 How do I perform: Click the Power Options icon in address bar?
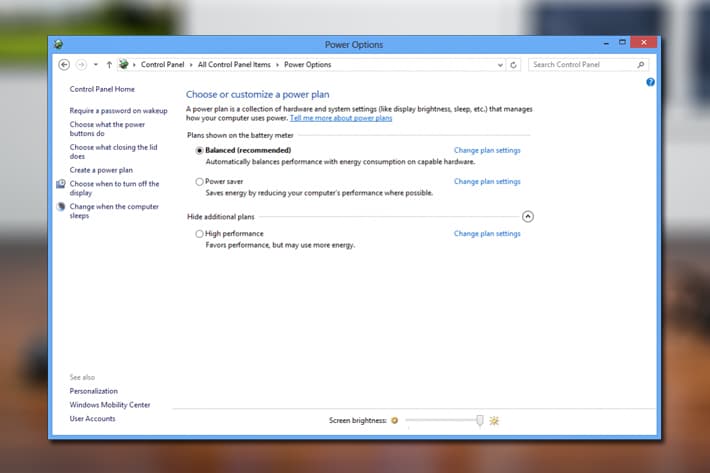(x=123, y=64)
